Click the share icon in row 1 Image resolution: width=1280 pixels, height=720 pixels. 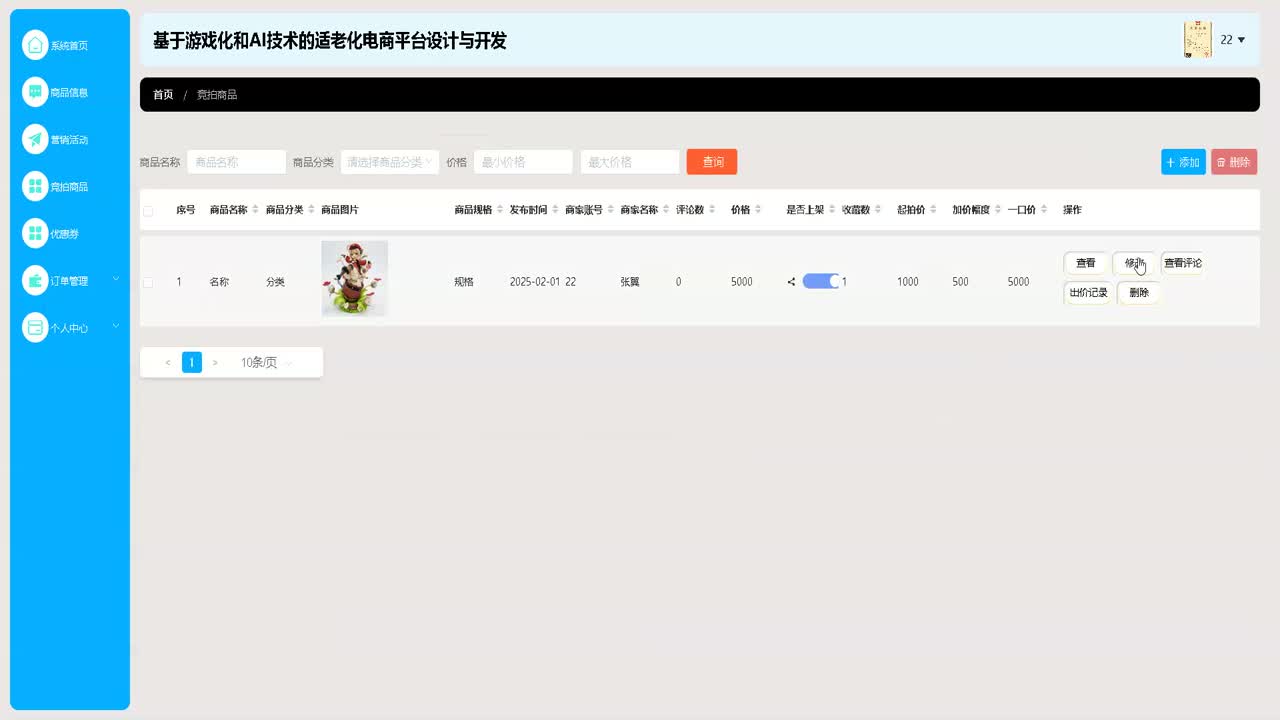click(x=791, y=282)
